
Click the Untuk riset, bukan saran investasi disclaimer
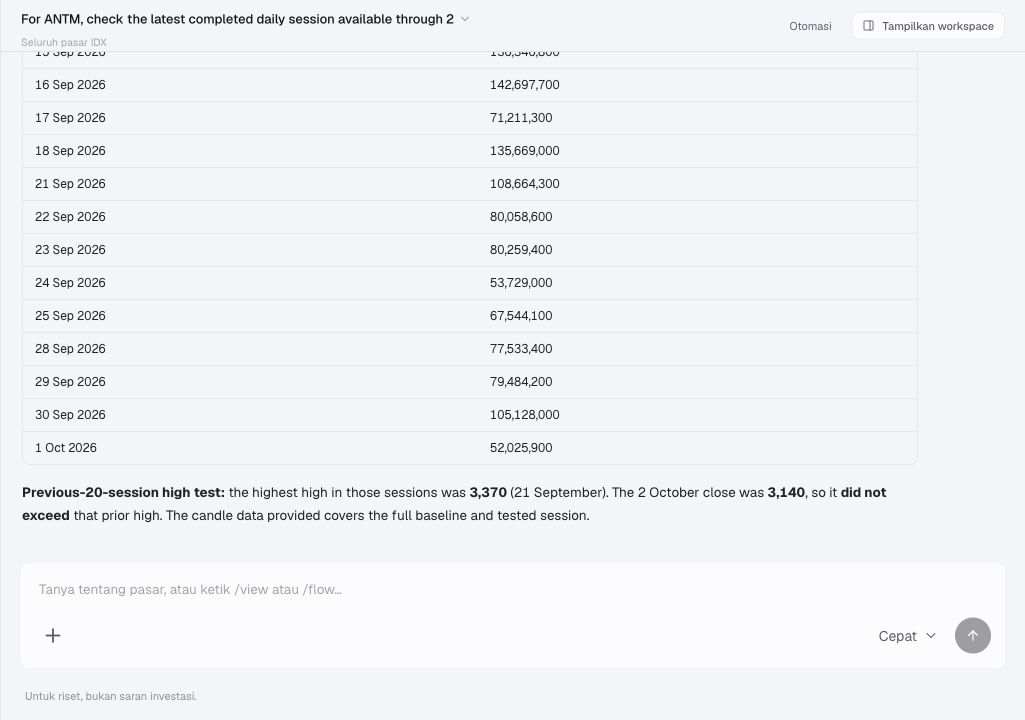click(x=110, y=696)
